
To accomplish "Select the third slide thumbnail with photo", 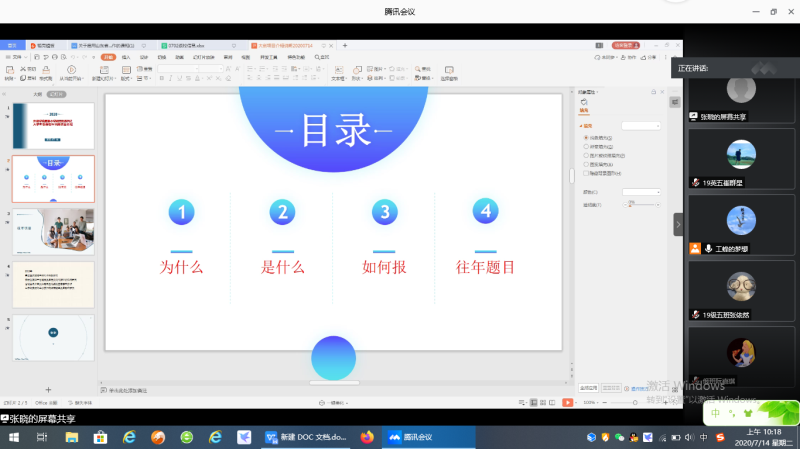I will point(53,232).
